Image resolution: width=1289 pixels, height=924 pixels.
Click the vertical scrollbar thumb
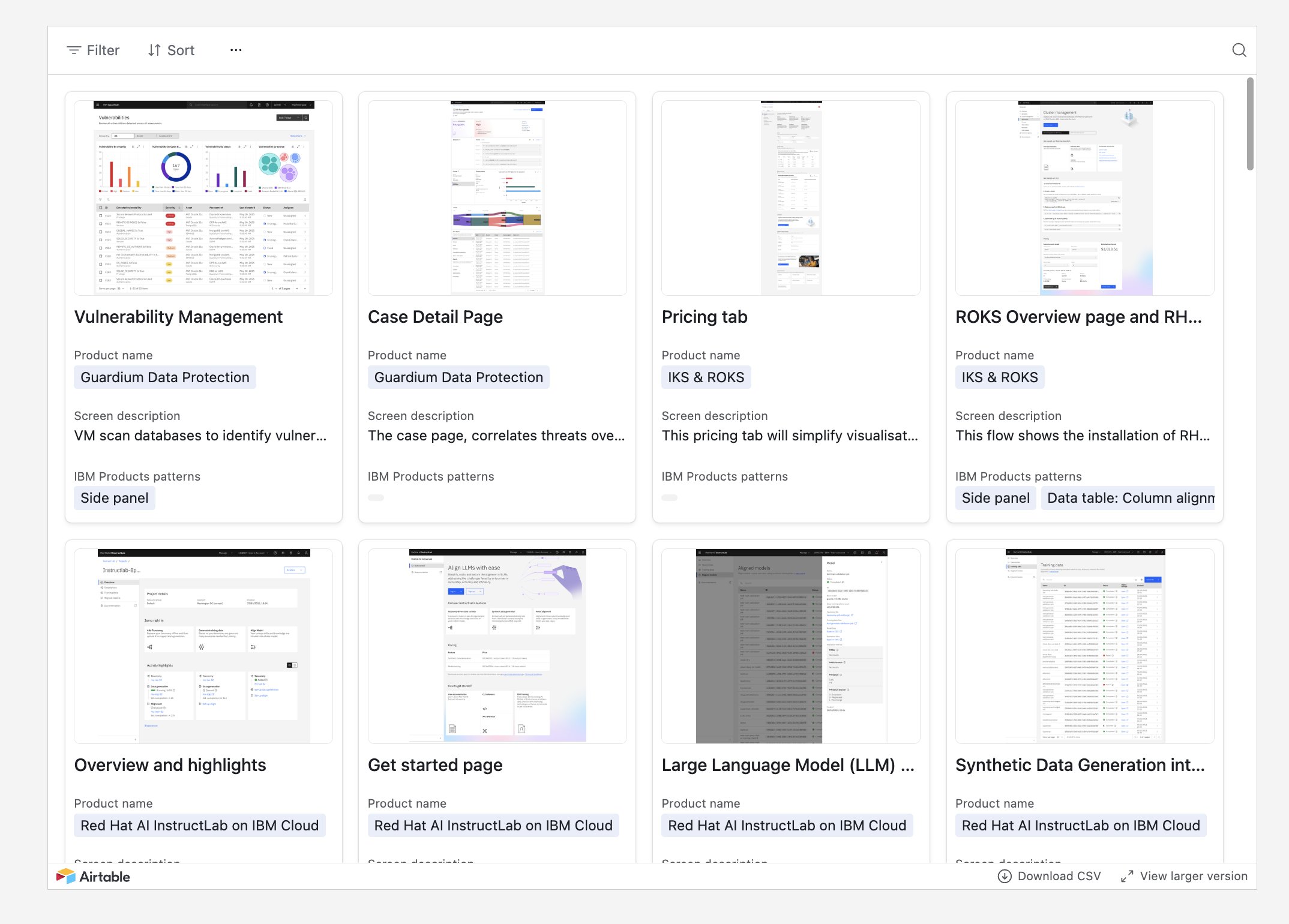1250,124
